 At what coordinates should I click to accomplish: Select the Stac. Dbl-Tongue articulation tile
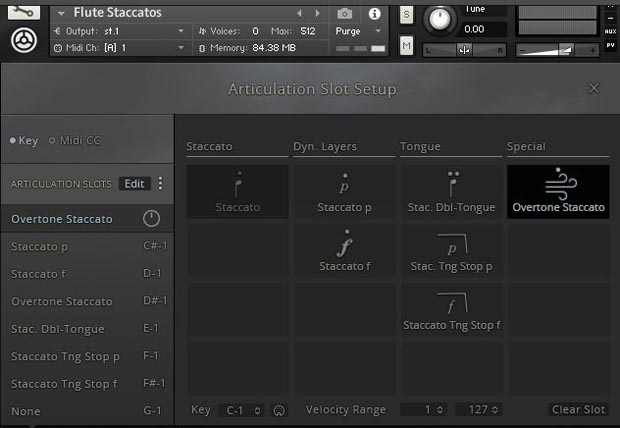click(451, 191)
